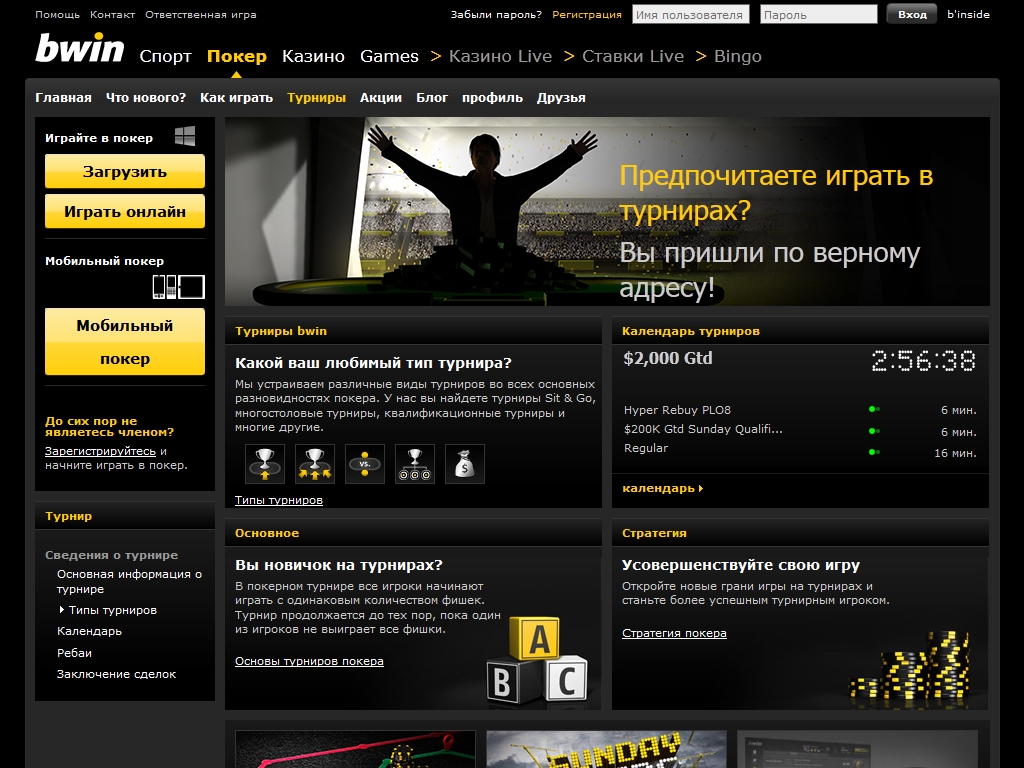Click the 'Пароль' password field

[x=818, y=15]
